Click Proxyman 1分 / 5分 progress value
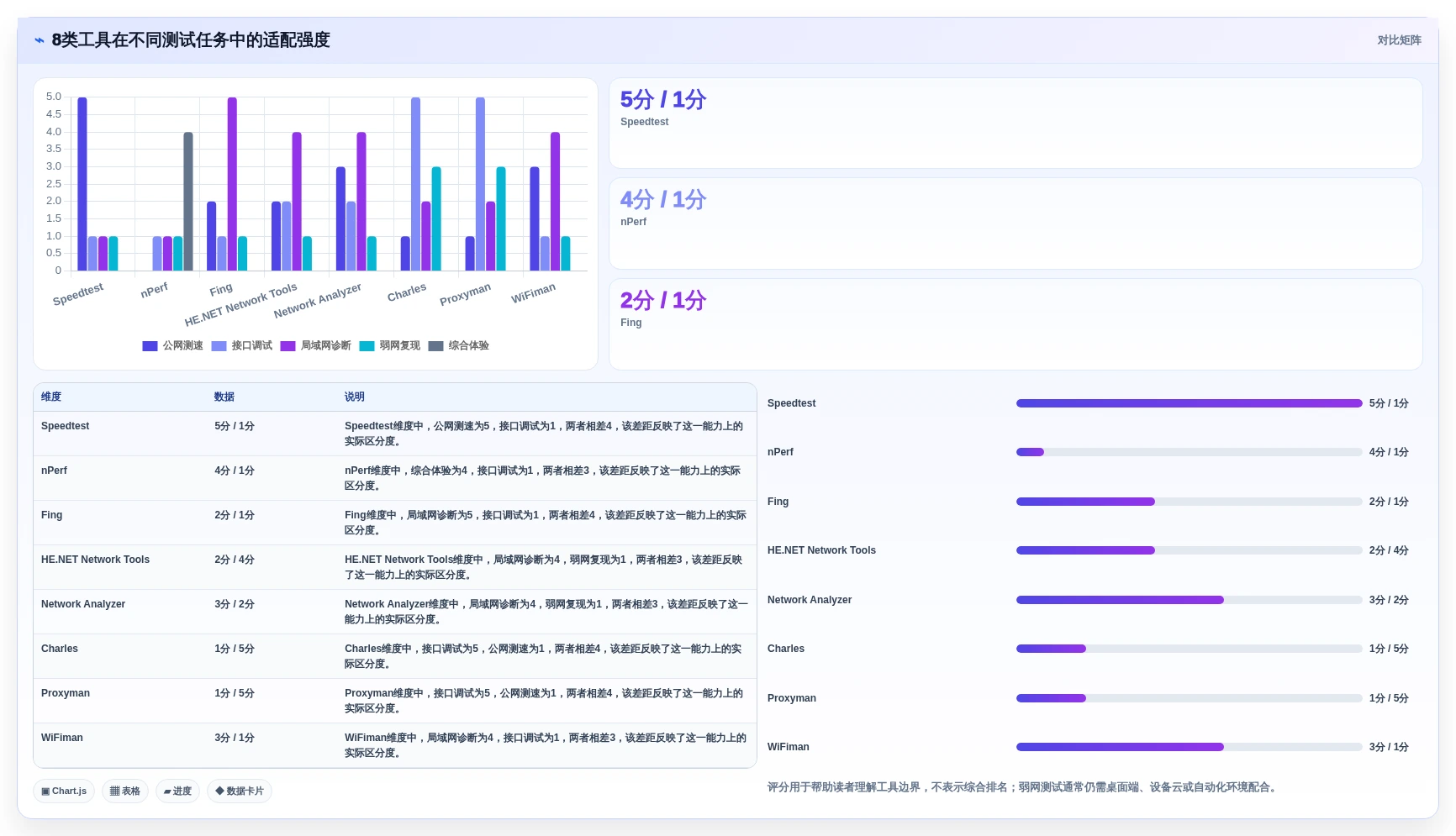The height and width of the screenshot is (836, 1456). [1389, 698]
